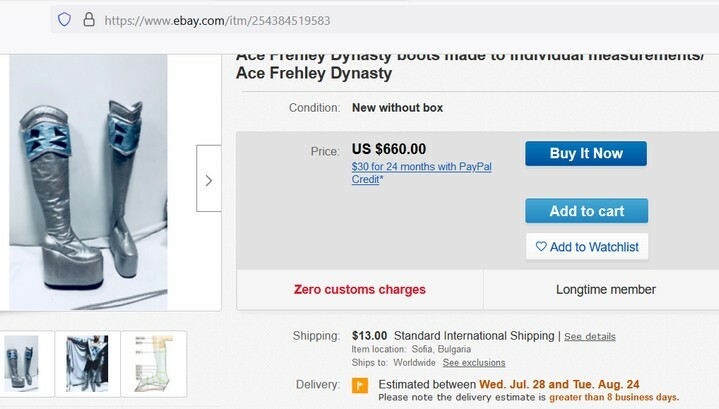
Task: Click the New without box condition text
Action: pos(397,107)
